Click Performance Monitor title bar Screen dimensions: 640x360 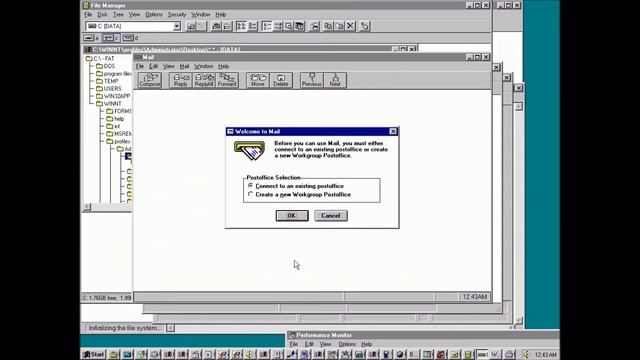423,335
